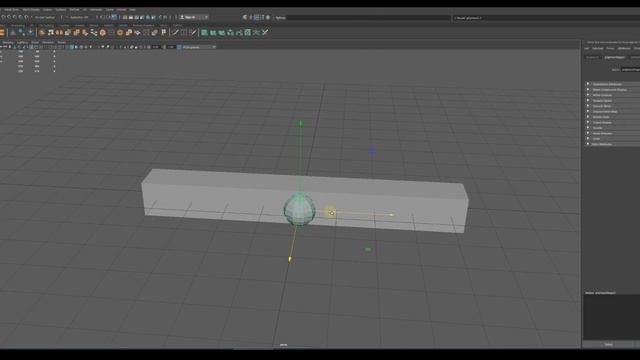Select the green wireframe sphere
The height and width of the screenshot is (360, 640).
click(299, 209)
